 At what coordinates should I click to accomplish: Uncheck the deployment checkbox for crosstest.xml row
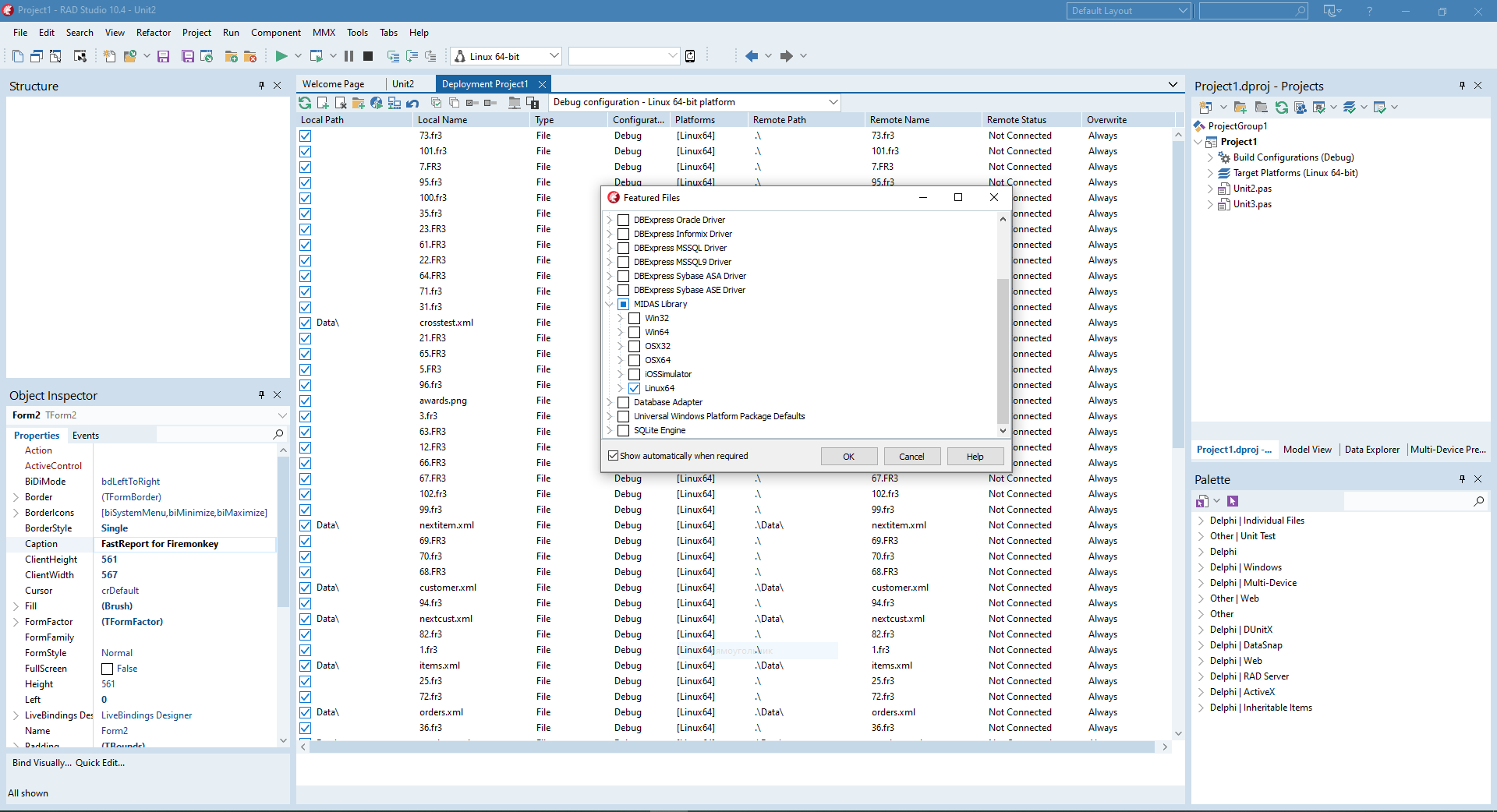pyautogui.click(x=306, y=323)
